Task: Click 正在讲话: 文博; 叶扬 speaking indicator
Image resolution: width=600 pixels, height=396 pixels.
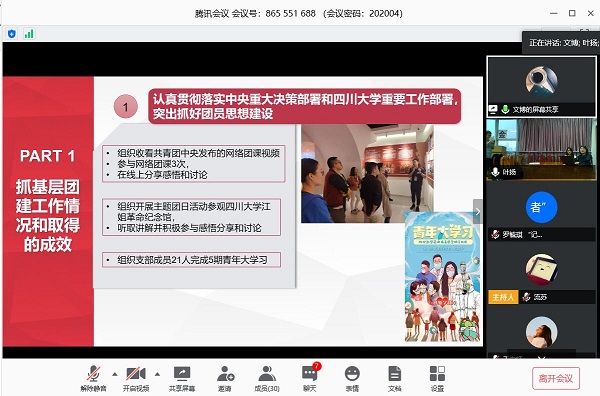Action: click(562, 43)
